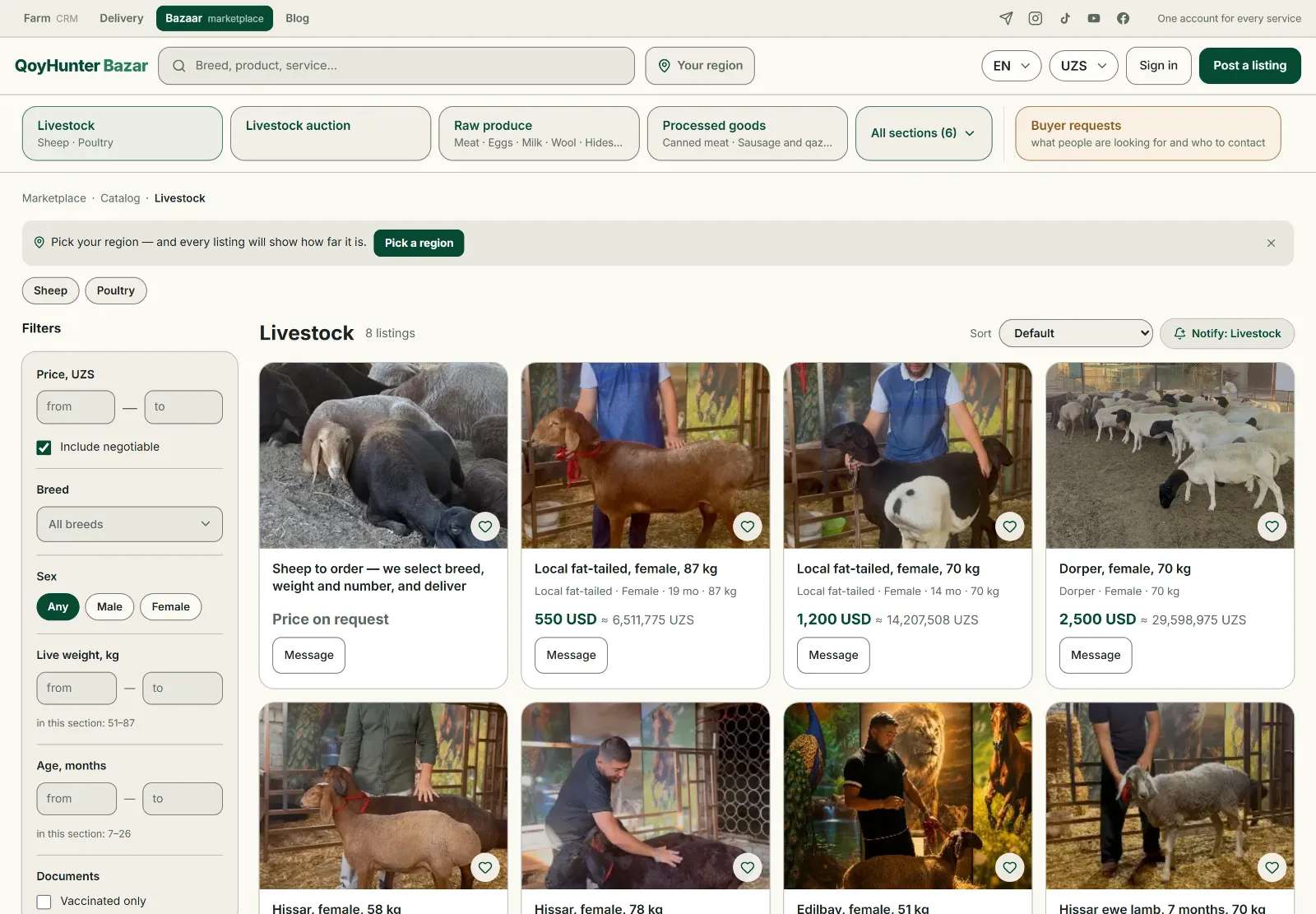Viewport: 1316px width, 914px height.
Task: Open the All breeds dropdown
Action: (x=130, y=524)
